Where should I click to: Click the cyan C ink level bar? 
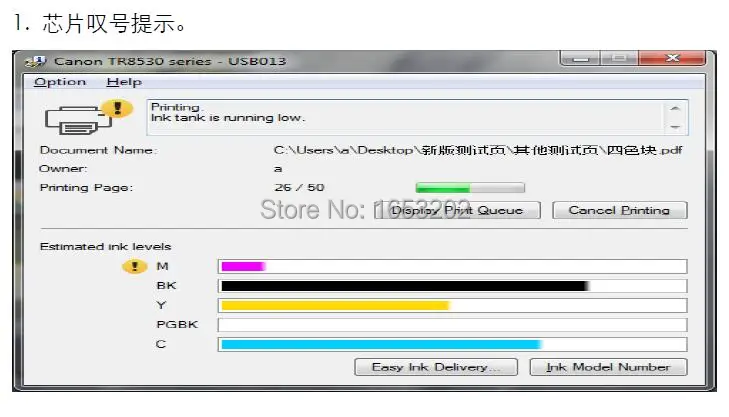(452, 344)
